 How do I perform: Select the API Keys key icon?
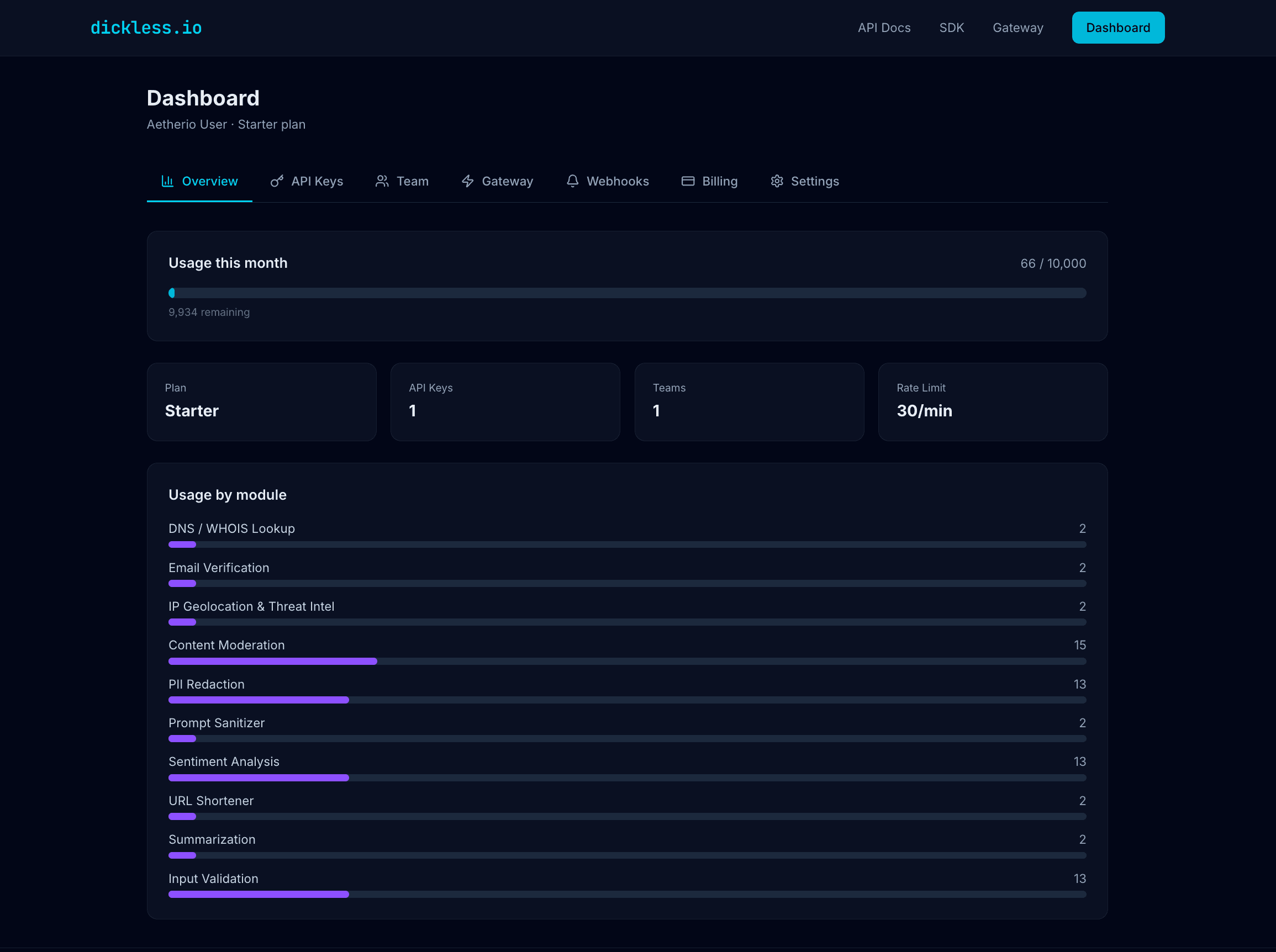[277, 181]
